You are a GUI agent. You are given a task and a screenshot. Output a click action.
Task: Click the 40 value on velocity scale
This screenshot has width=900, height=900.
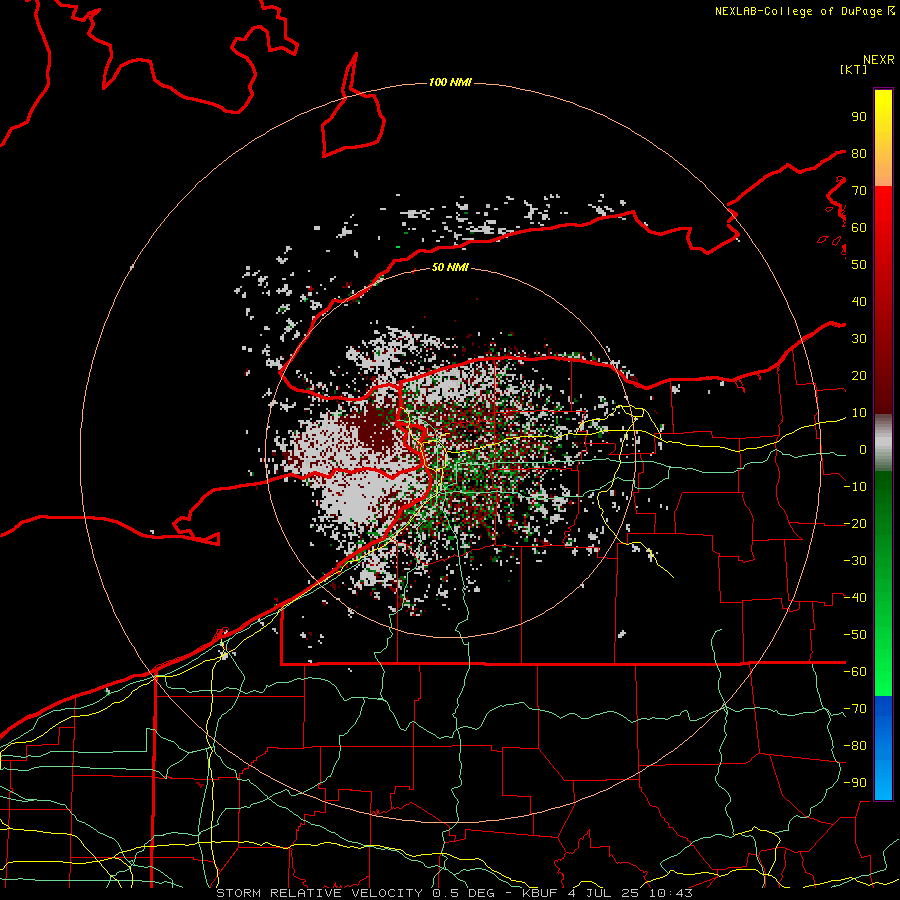(x=859, y=302)
